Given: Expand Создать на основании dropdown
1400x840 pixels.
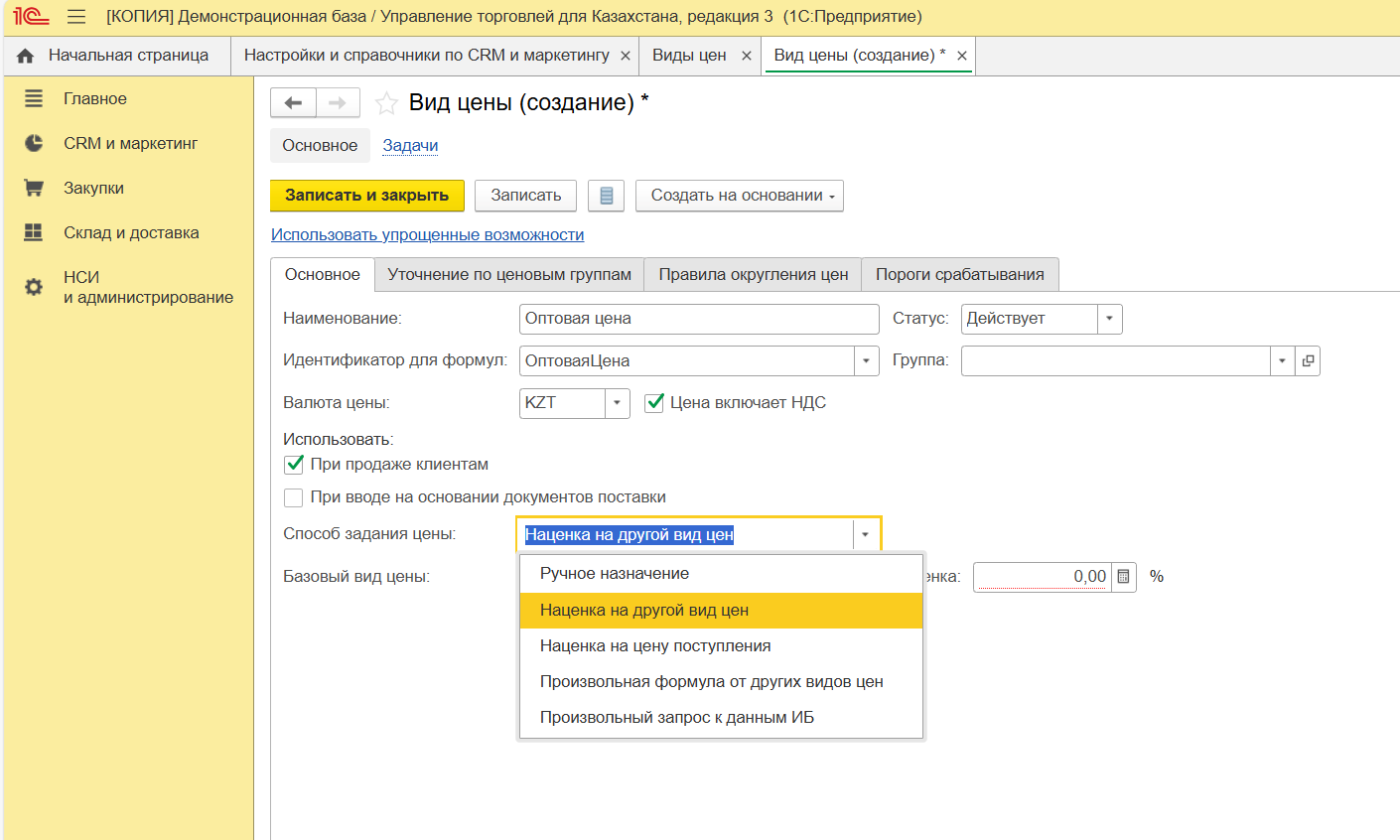Looking at the screenshot, I should (740, 196).
